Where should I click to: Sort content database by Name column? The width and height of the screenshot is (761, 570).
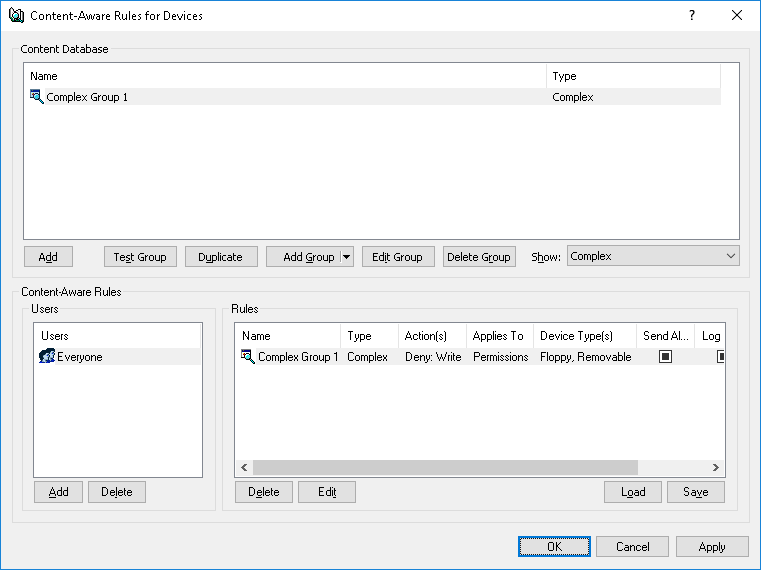pos(285,76)
